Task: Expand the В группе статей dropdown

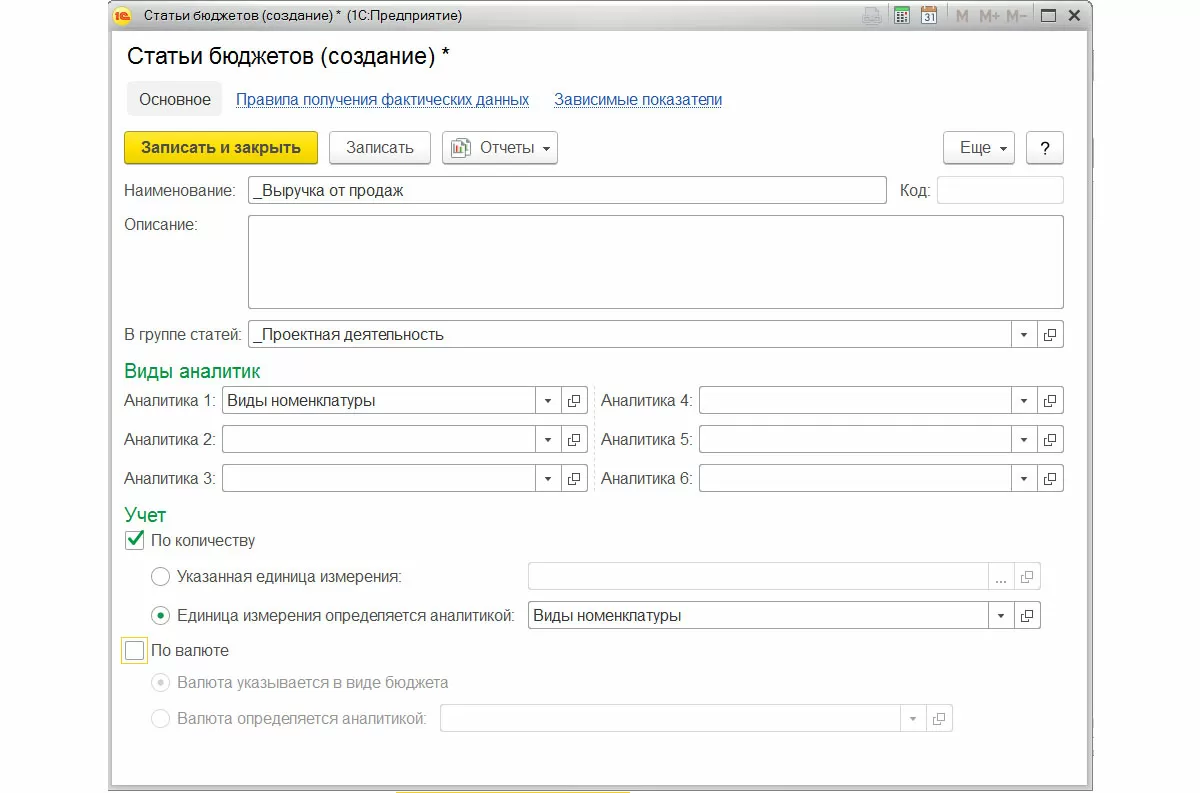Action: click(x=1024, y=335)
